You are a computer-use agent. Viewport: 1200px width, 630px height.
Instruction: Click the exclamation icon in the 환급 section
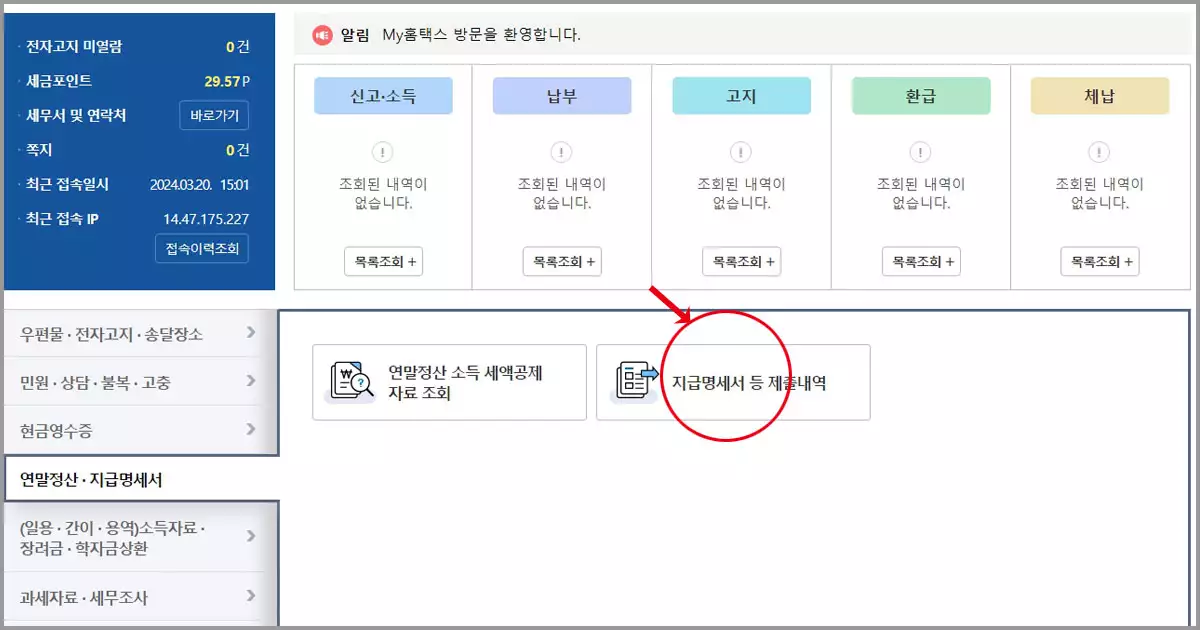coord(920,152)
